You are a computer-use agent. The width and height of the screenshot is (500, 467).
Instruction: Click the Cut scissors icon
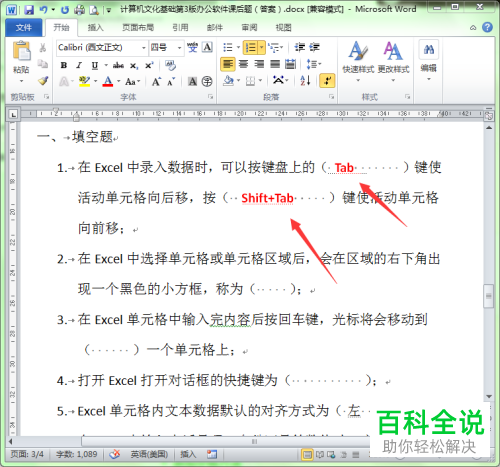tap(43, 48)
